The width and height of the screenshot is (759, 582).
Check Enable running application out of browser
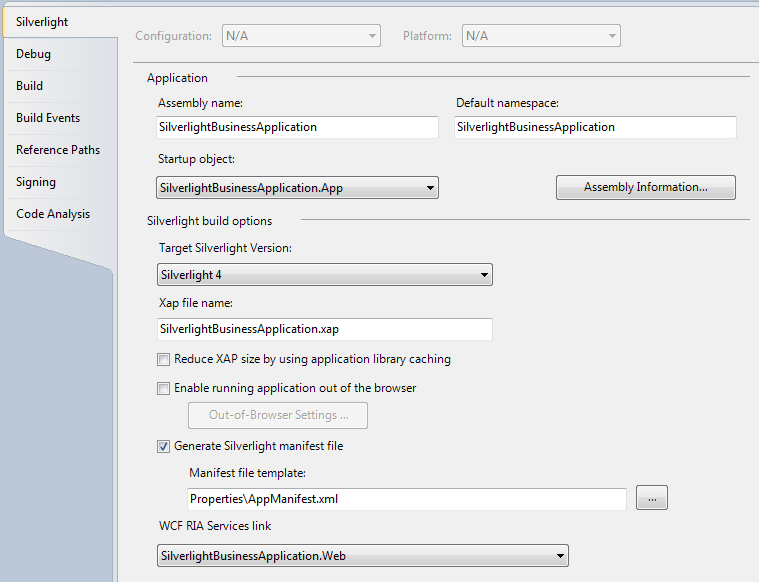coord(164,388)
